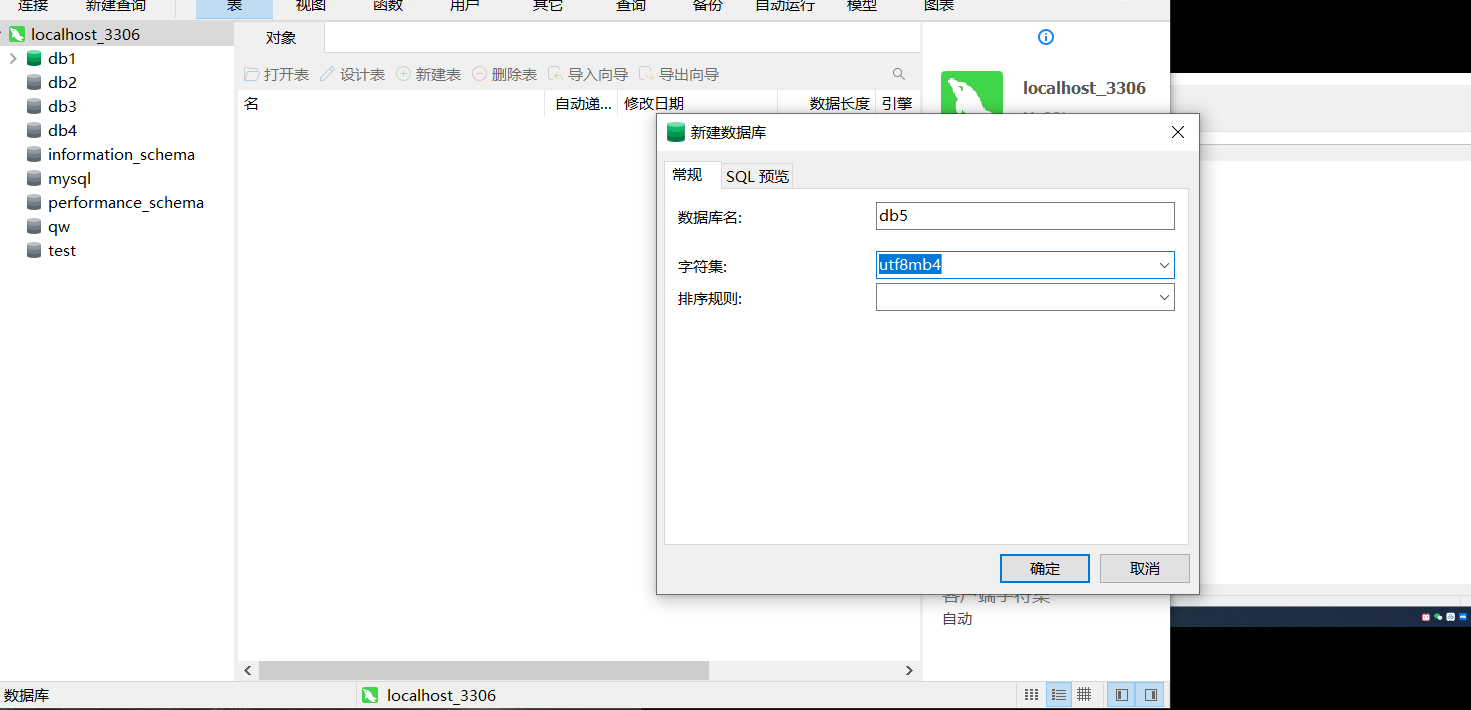Collapse the localhost_3306 connection node

point(3,34)
